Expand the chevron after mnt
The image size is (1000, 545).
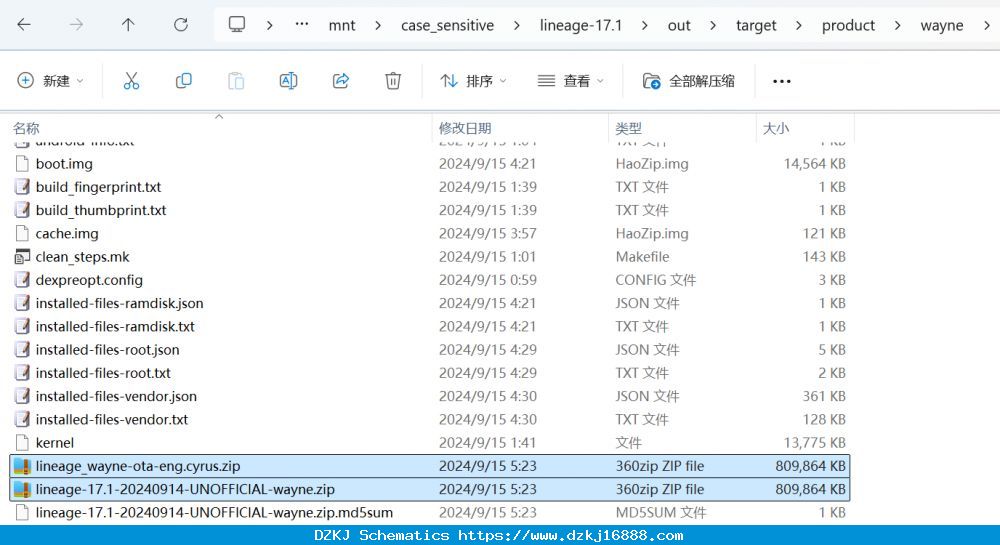(378, 25)
